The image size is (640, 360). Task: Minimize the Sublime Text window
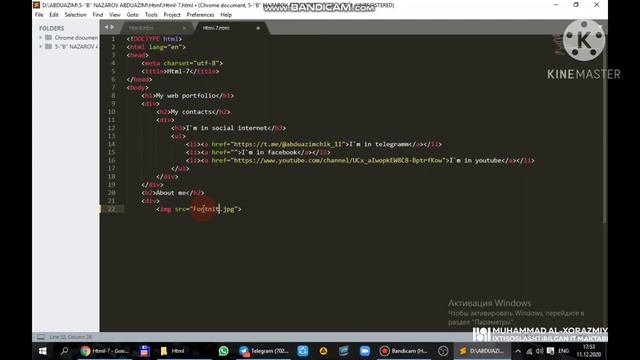coord(556,5)
